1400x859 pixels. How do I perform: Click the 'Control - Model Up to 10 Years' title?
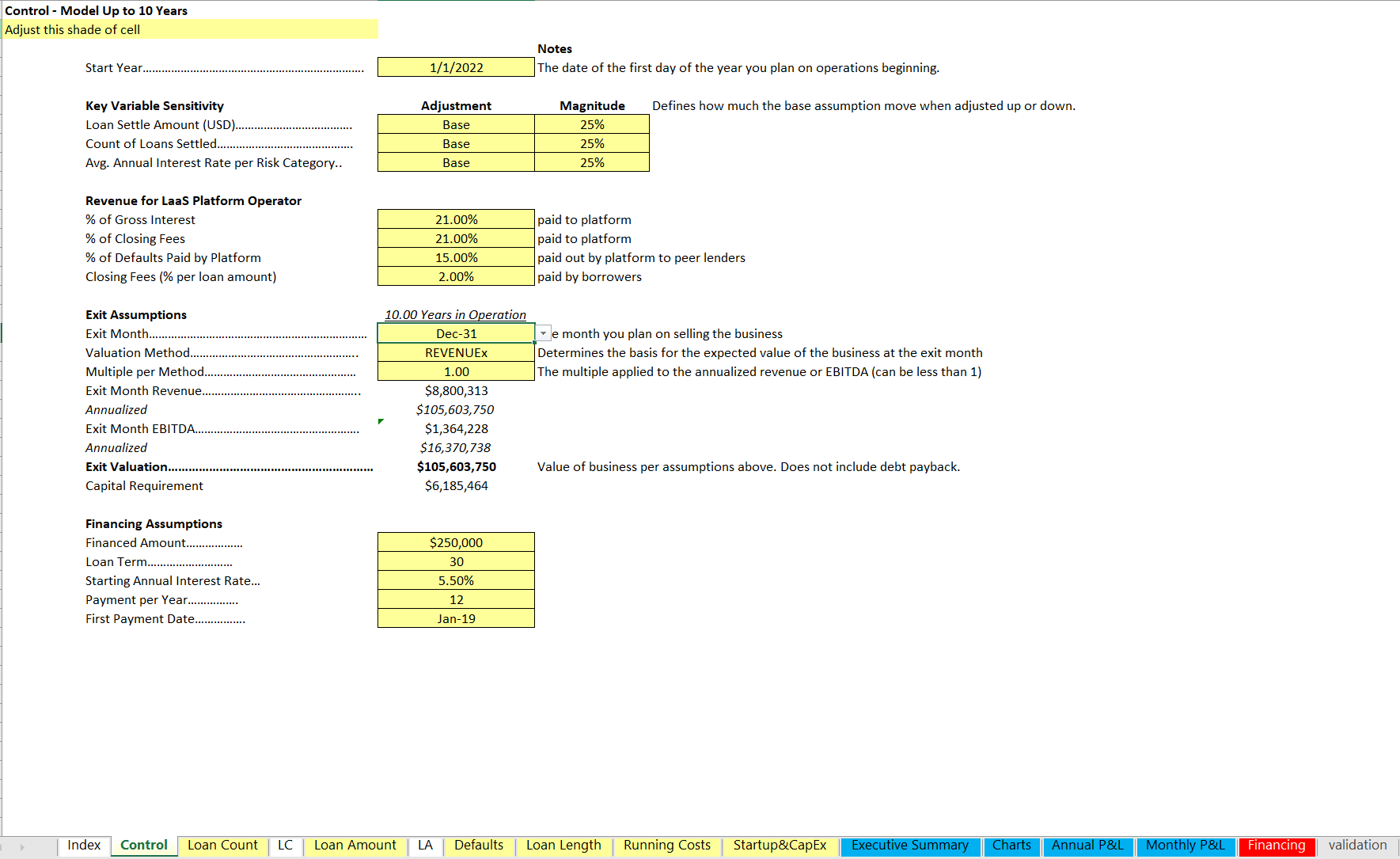tap(96, 10)
